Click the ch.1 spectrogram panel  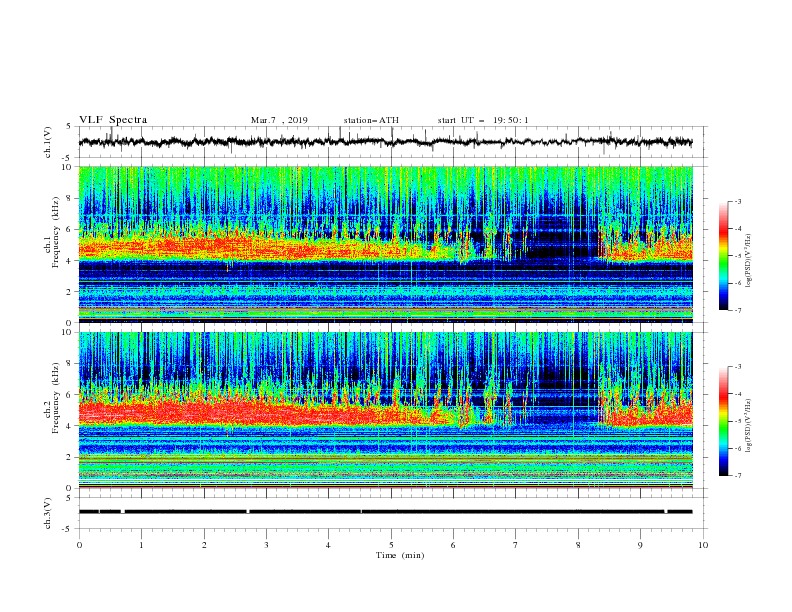[385, 244]
